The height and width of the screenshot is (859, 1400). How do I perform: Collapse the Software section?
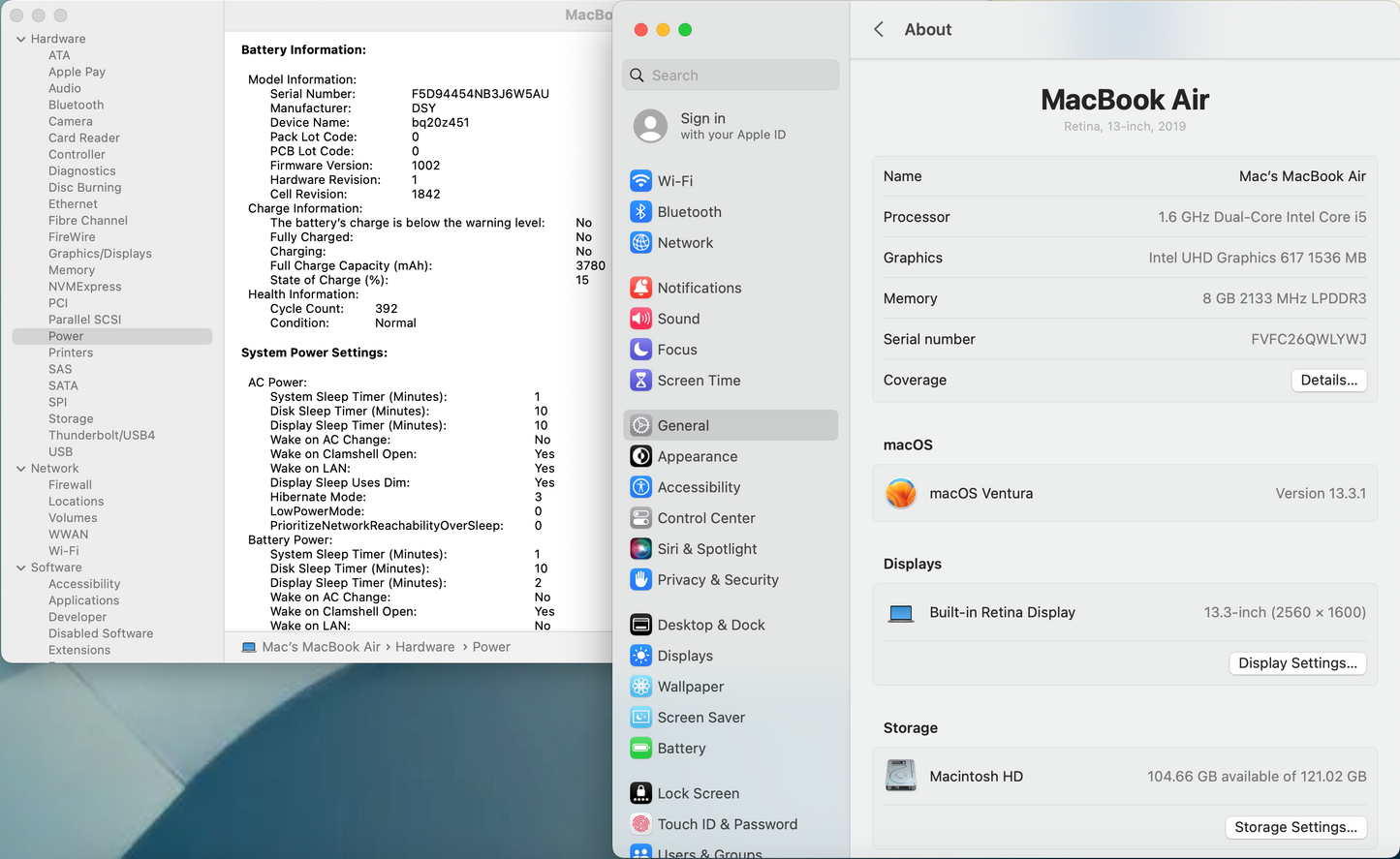click(x=20, y=568)
